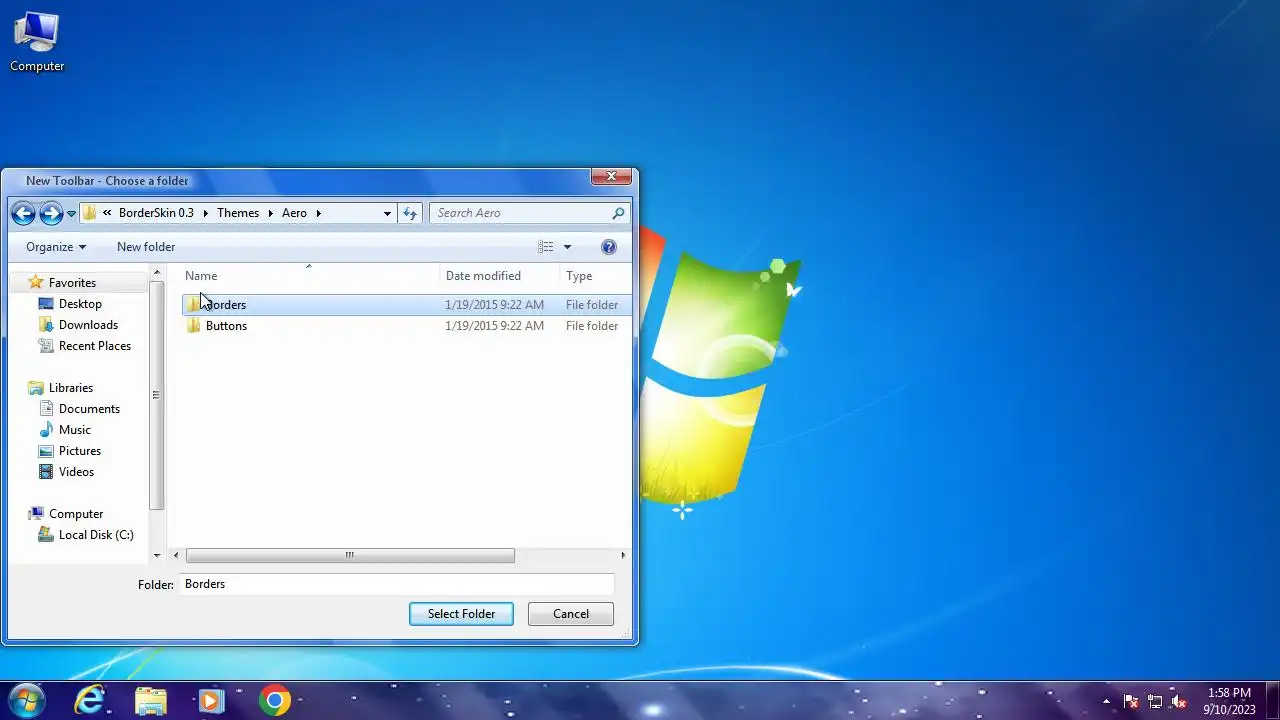Screen dimensions: 1280x720
Task: Expand the arrow after Aero in path
Action: tap(318, 213)
